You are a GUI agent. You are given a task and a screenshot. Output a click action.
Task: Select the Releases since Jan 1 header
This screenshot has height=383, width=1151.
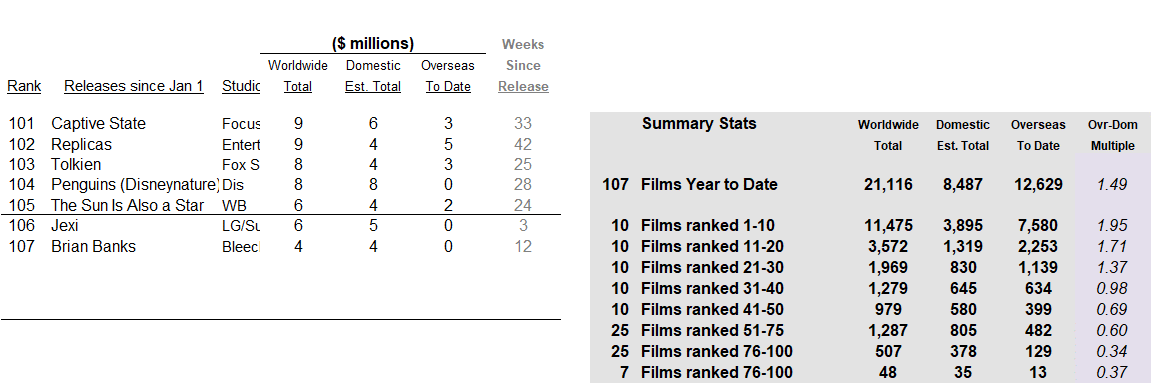click(x=134, y=87)
